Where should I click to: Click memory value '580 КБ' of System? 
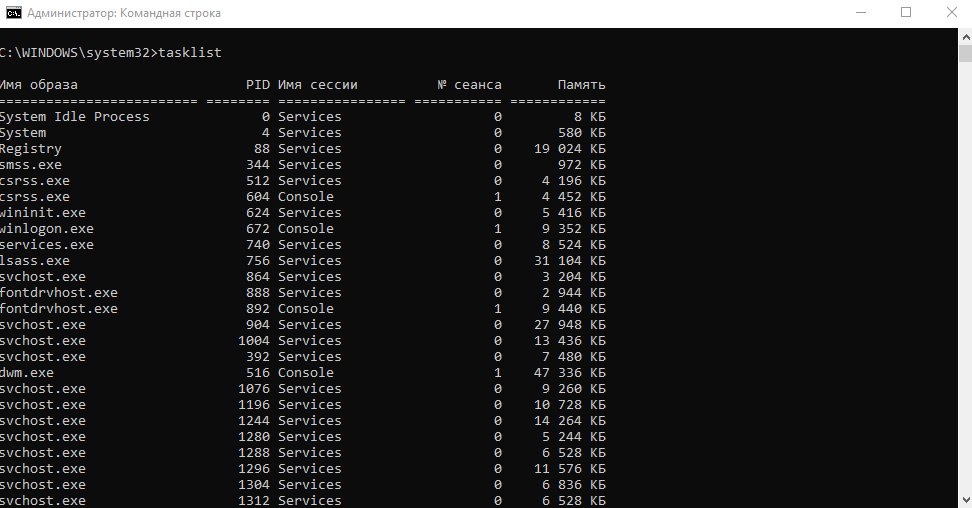tap(581, 133)
